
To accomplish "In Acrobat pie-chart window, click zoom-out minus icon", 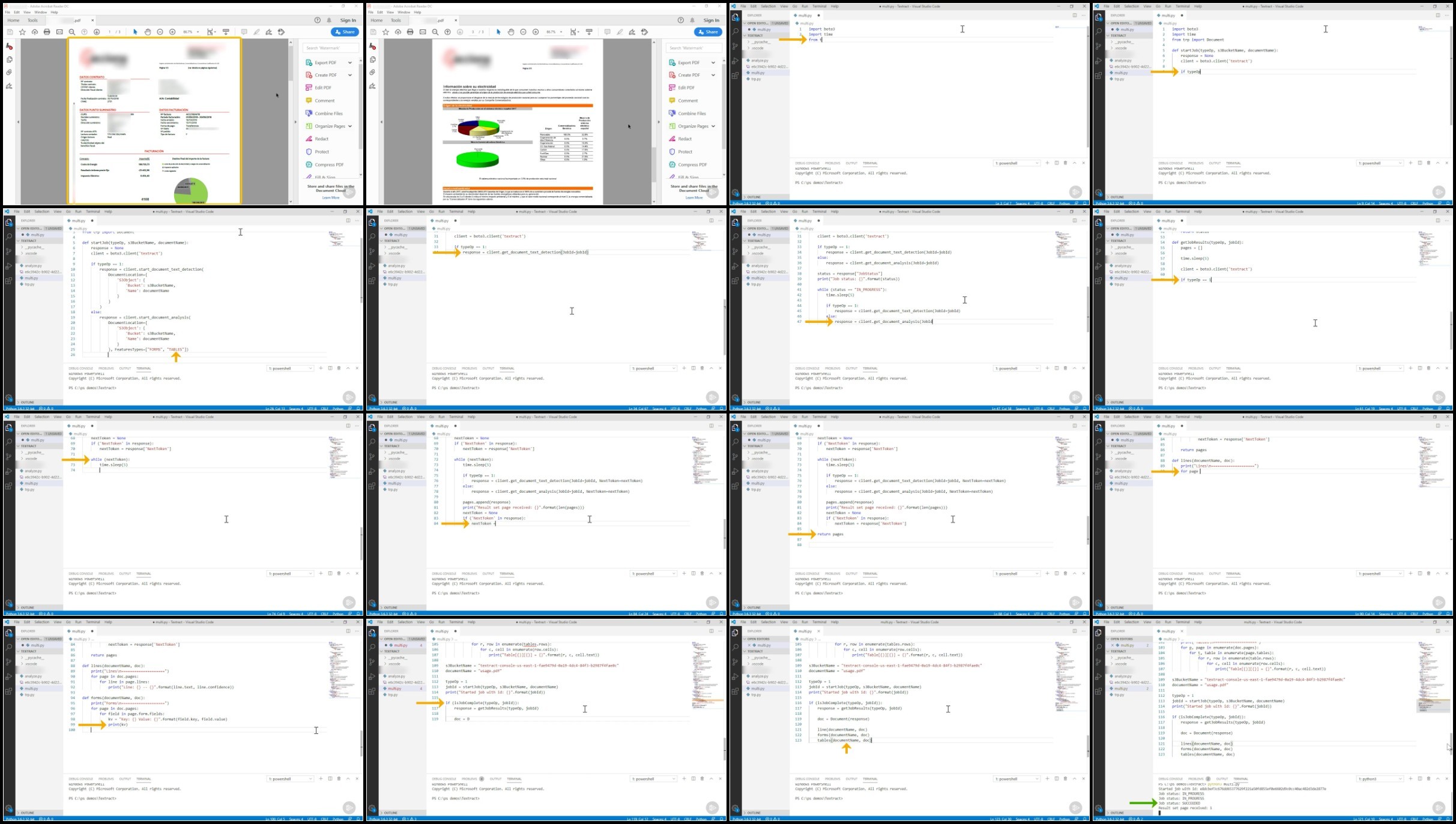I will (x=523, y=32).
